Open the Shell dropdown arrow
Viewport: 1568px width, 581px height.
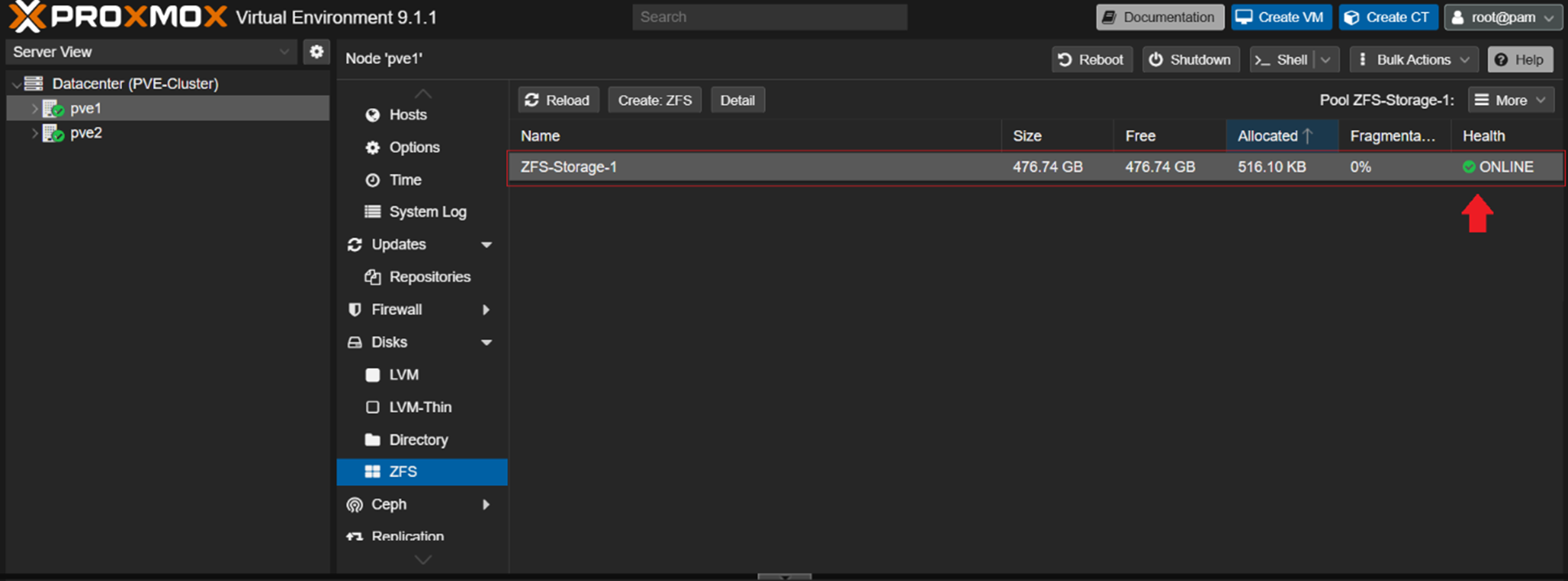[x=1326, y=59]
